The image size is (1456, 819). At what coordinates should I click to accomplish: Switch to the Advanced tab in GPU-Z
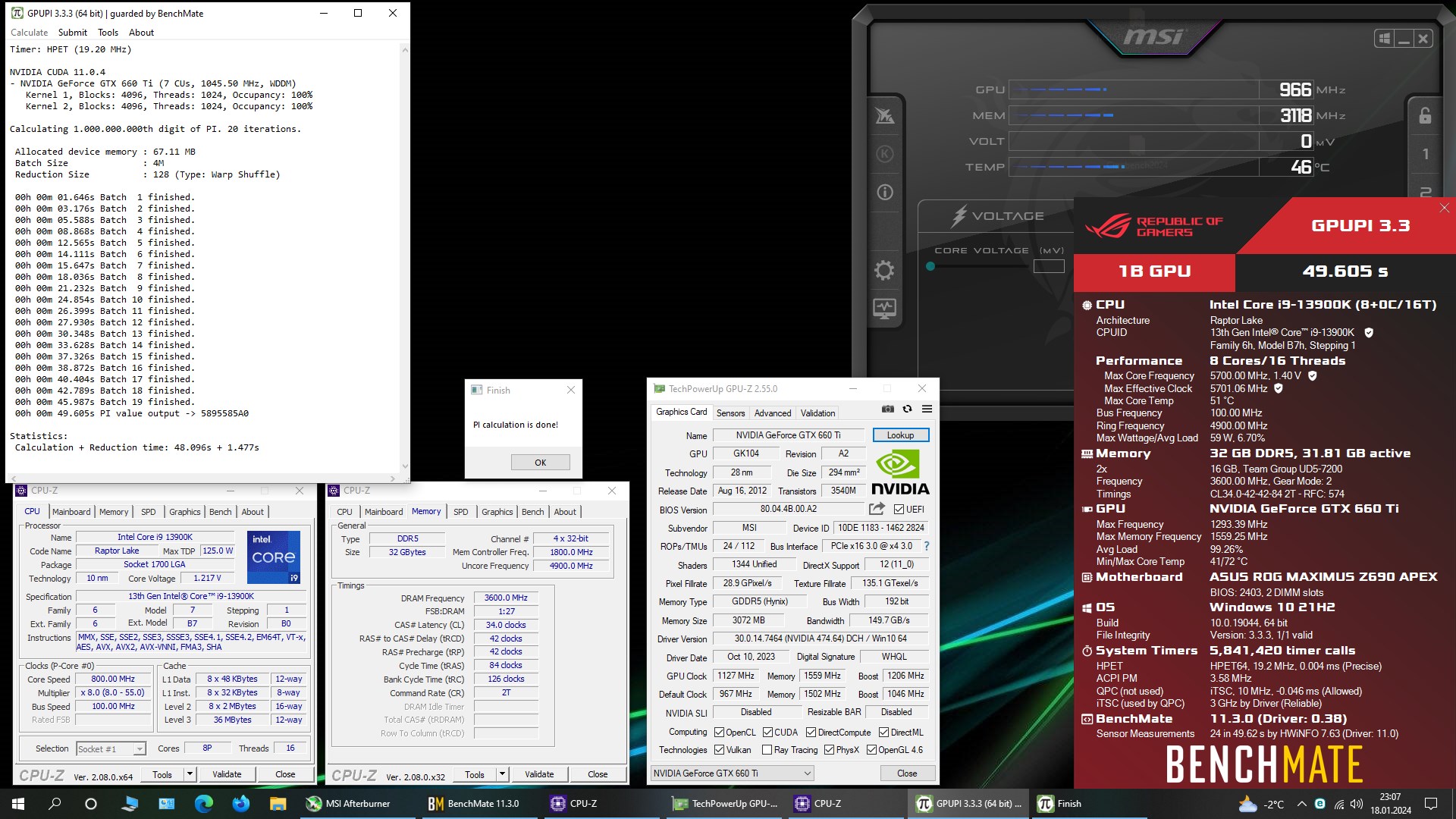[773, 413]
